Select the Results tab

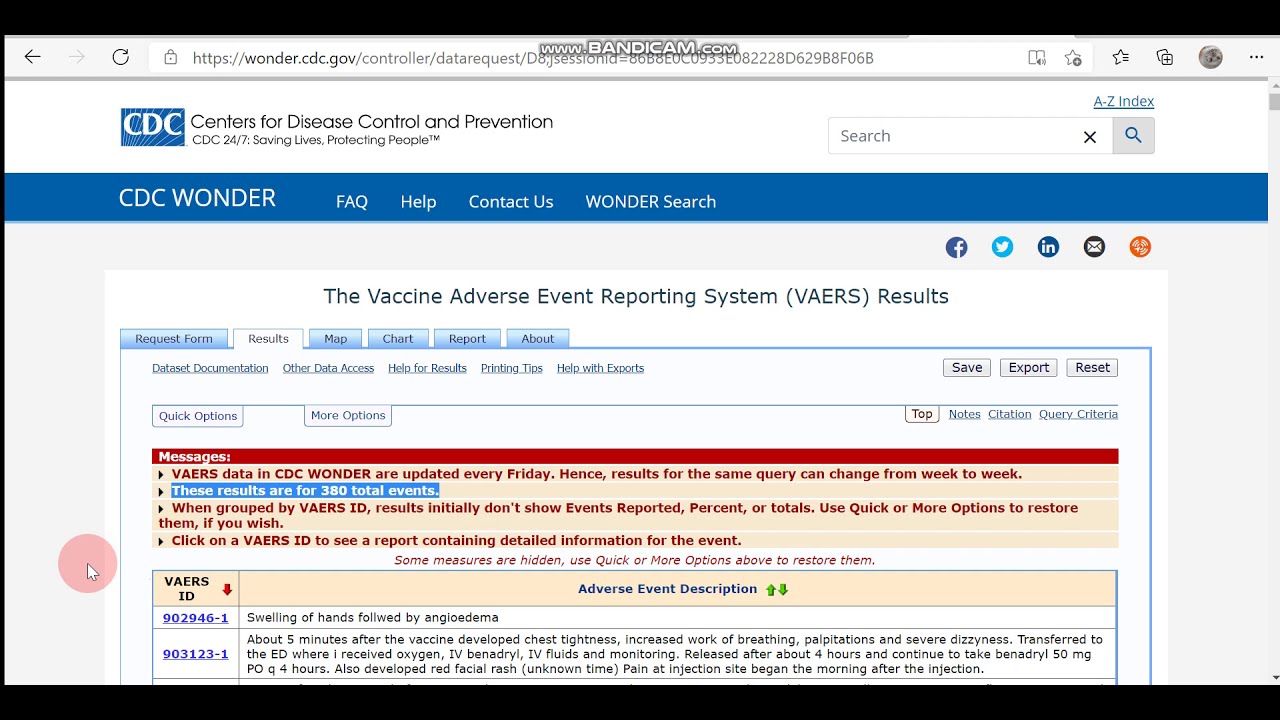pyautogui.click(x=268, y=339)
